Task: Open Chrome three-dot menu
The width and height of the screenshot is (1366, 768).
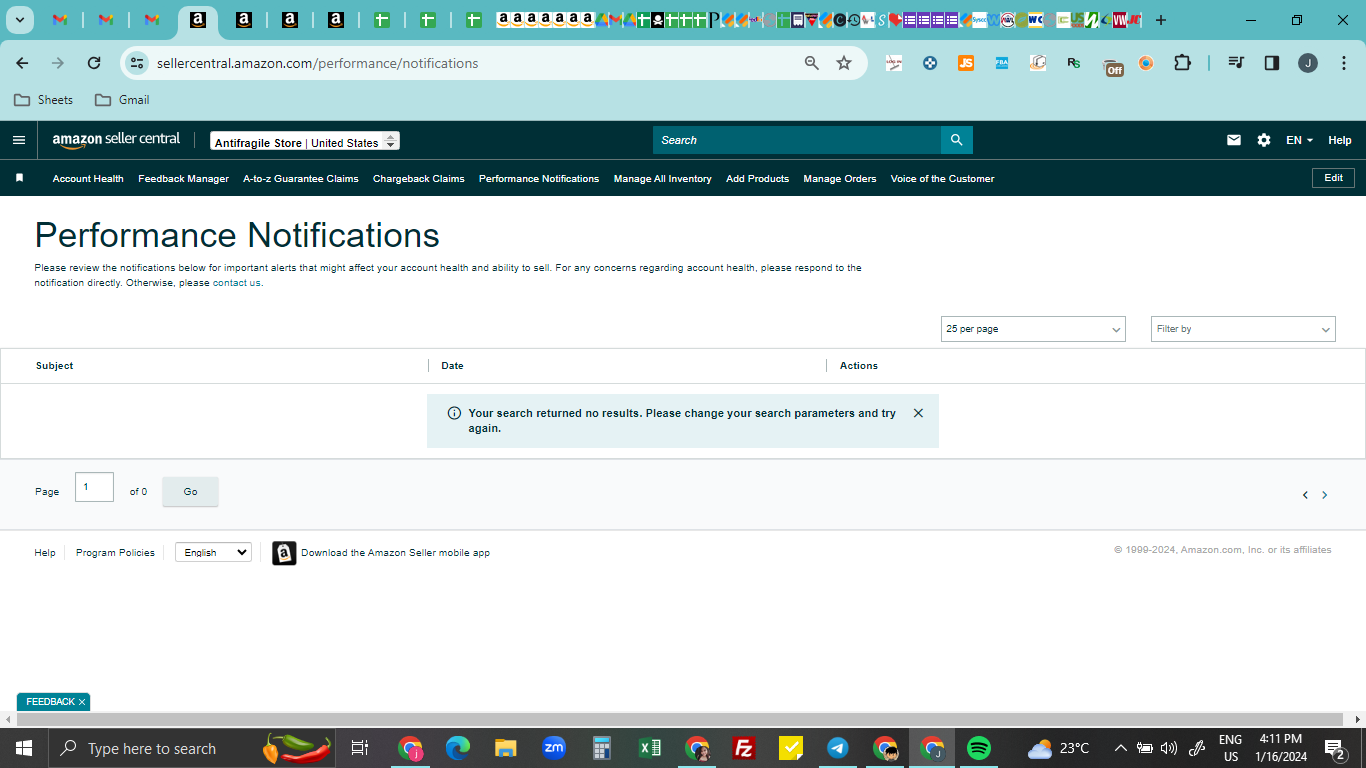Action: click(1342, 63)
